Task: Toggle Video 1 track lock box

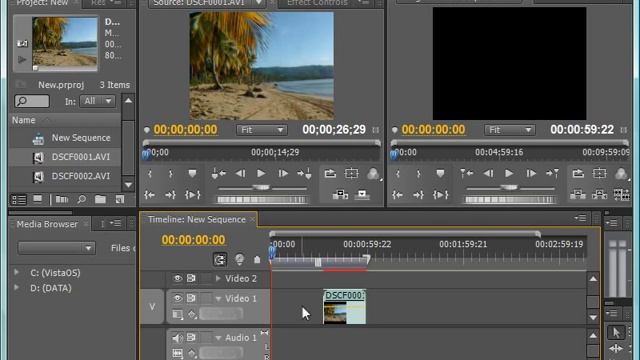Action: click(x=206, y=298)
